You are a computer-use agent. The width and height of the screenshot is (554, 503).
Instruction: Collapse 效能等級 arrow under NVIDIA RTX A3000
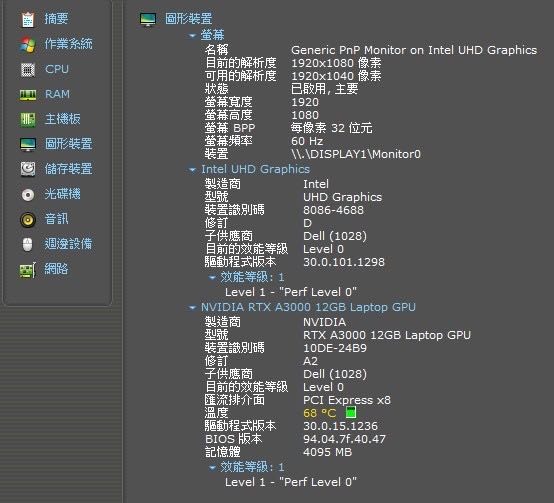[212, 468]
